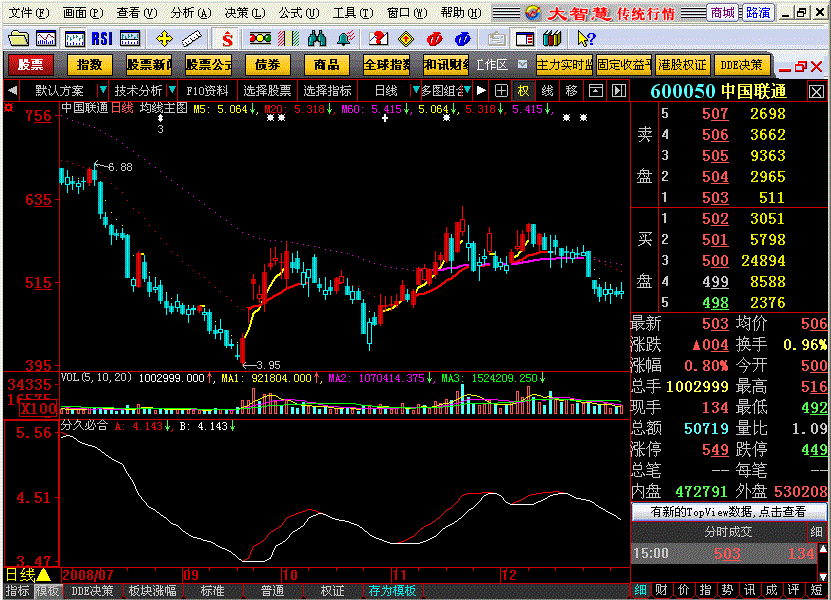Select the 板块涨幅 template tab at bottom
This screenshot has height=600, width=831.
pos(153,590)
